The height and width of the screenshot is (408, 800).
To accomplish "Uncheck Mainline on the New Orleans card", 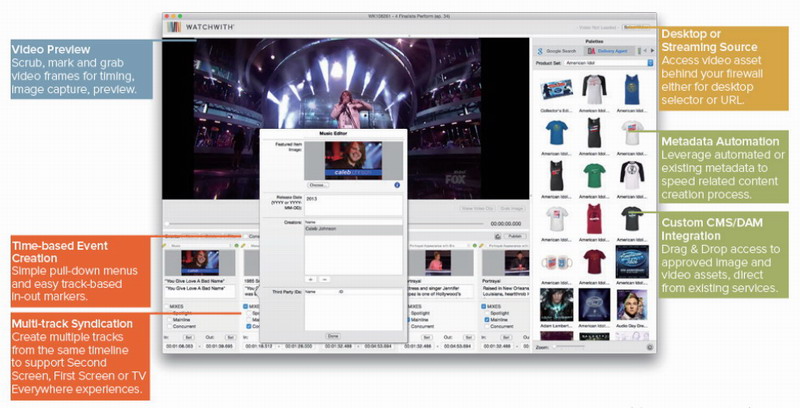I will [487, 320].
